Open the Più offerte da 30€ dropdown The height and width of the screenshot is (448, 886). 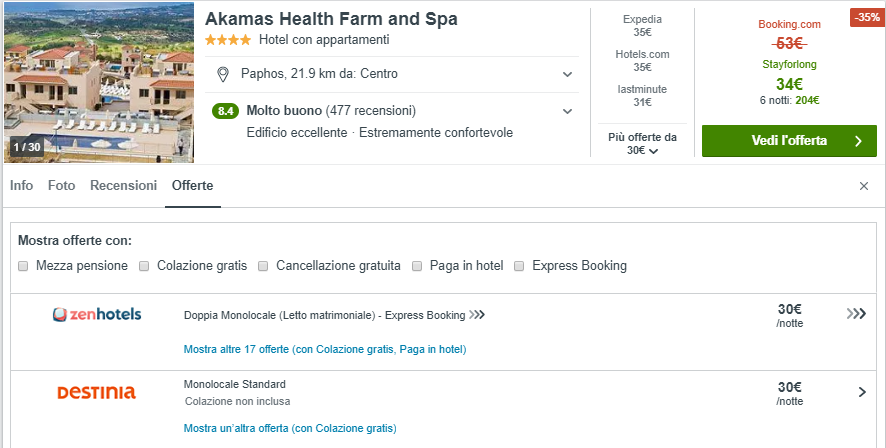(643, 144)
